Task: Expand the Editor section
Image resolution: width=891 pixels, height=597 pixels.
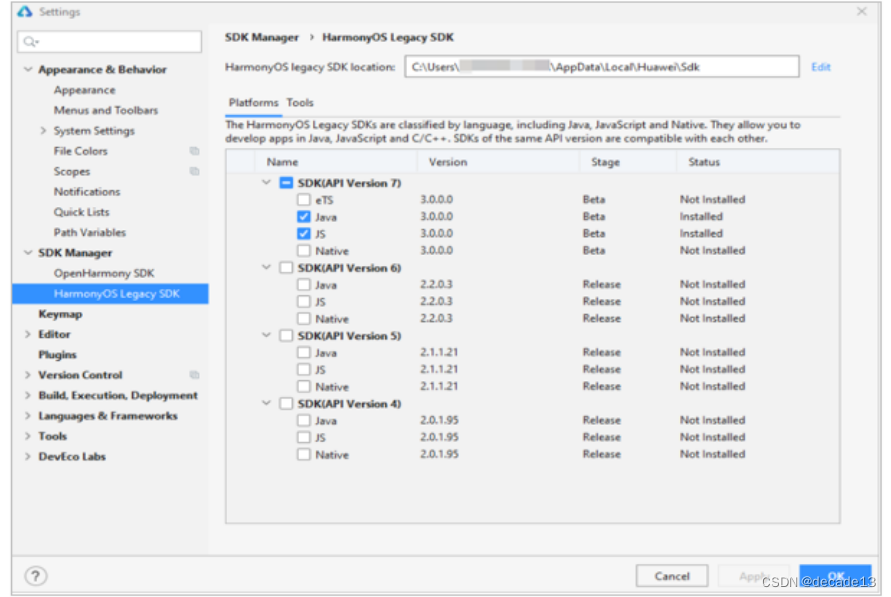Action: [x=27, y=334]
